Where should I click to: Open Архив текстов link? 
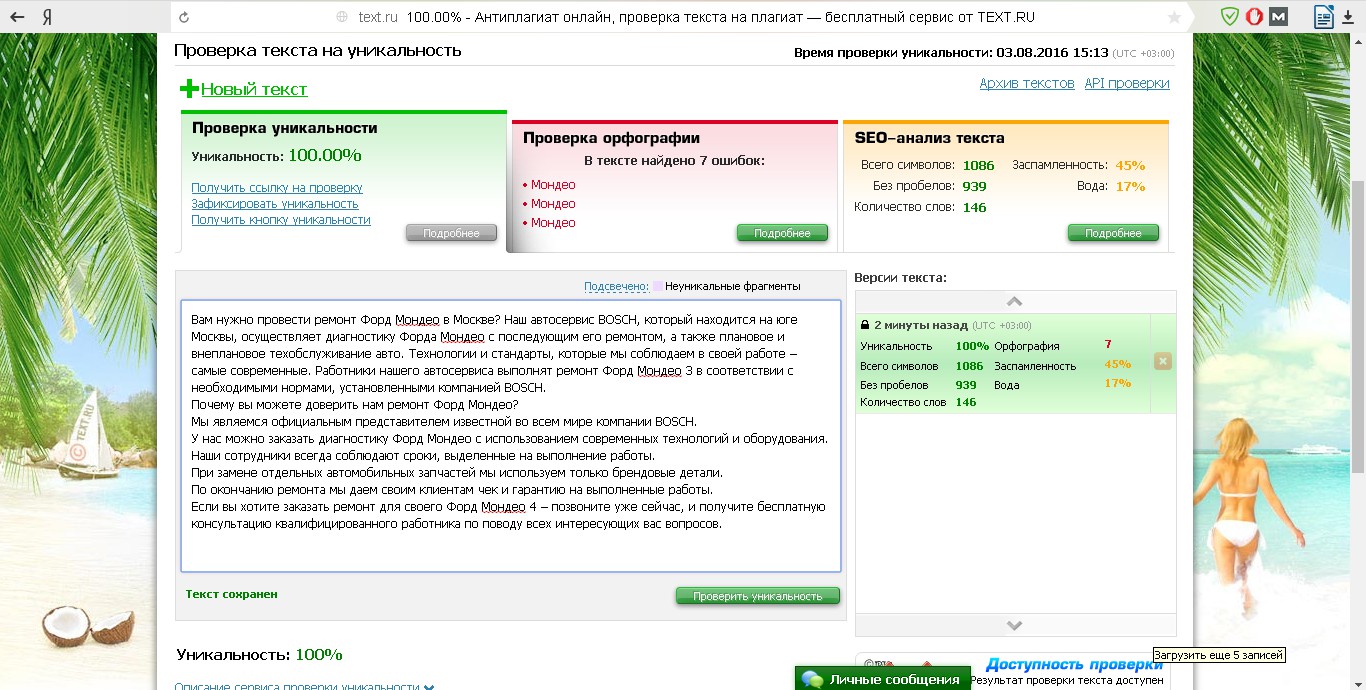coord(1027,84)
